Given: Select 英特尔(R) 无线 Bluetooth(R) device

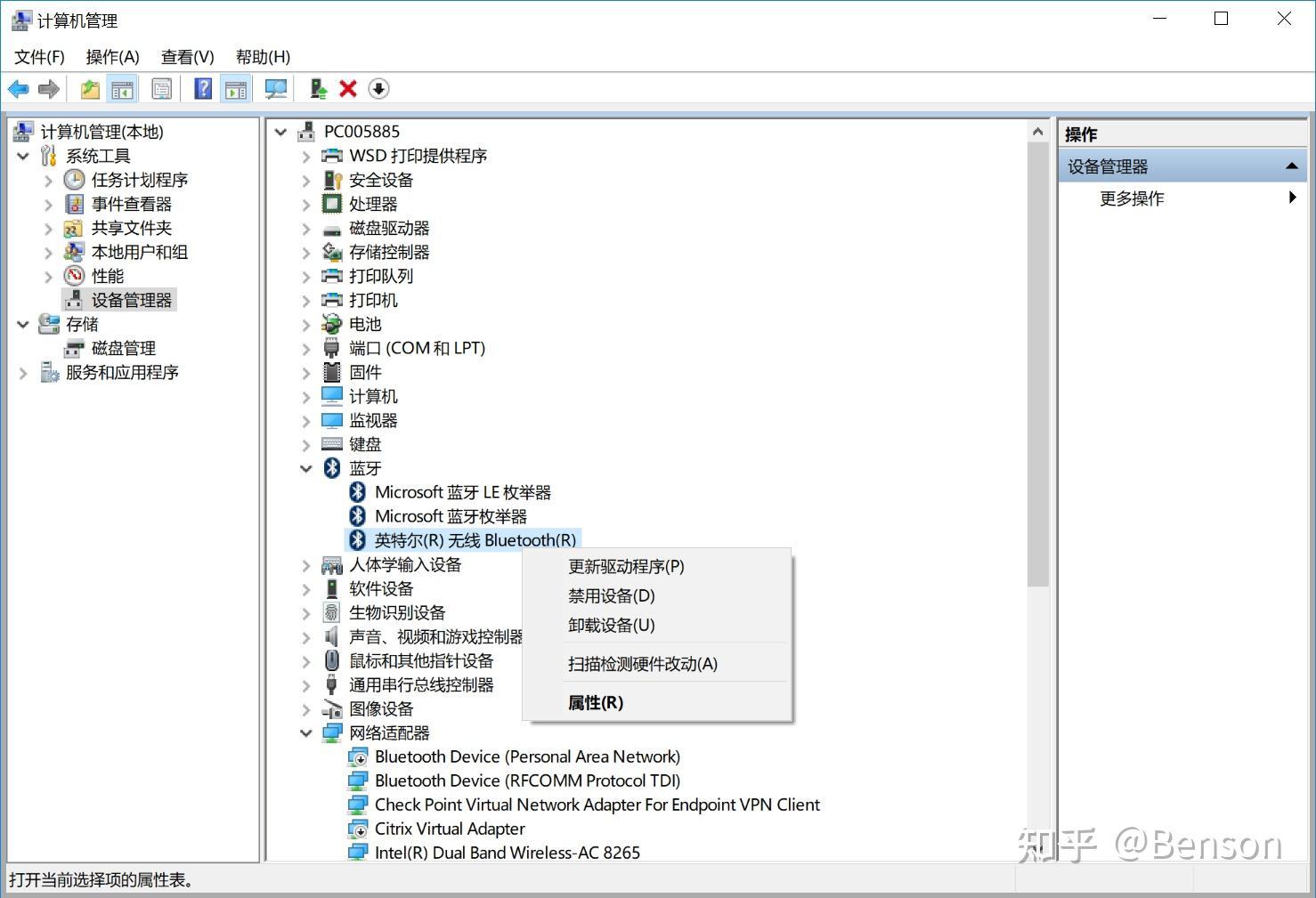Looking at the screenshot, I should point(475,540).
